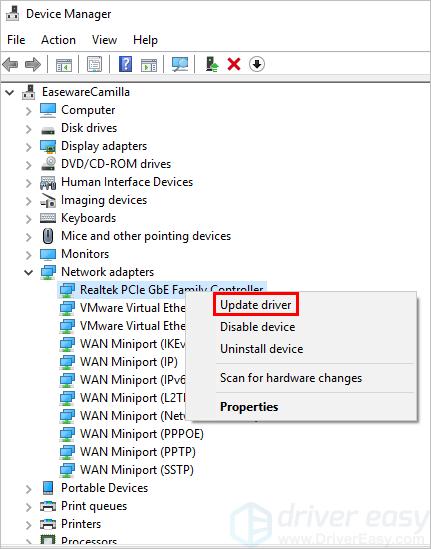Select WAN Miniport (PPPOE) adapter
The width and height of the screenshot is (431, 549).
coord(142,434)
